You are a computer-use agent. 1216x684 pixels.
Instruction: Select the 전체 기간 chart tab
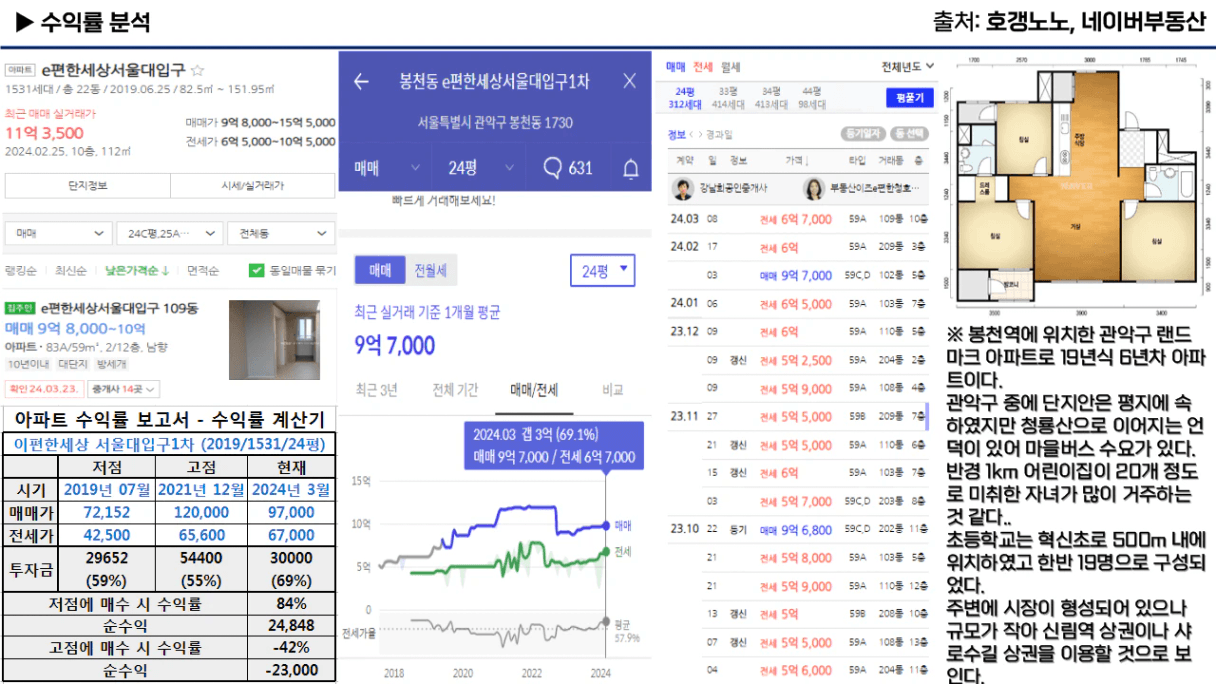coord(455,390)
